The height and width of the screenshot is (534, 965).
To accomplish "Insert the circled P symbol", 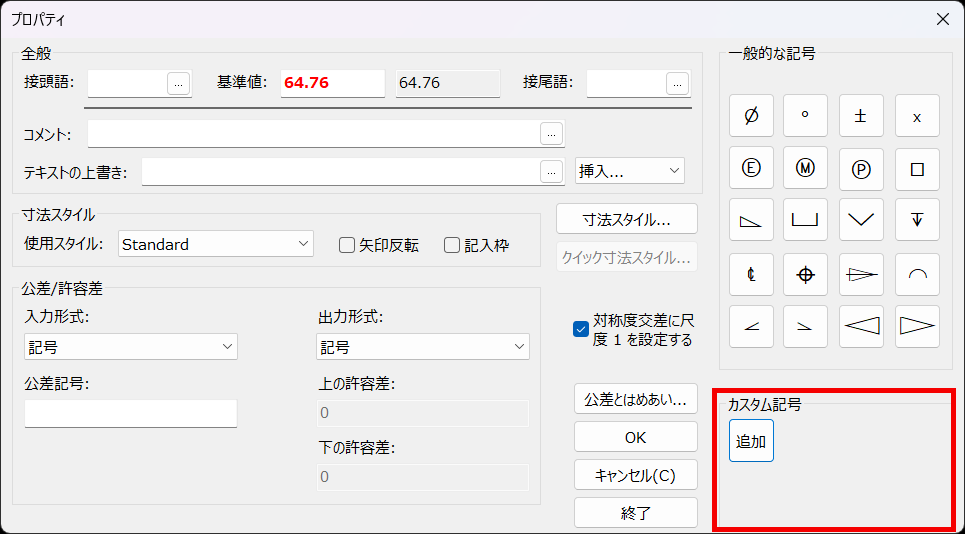I will [x=861, y=169].
